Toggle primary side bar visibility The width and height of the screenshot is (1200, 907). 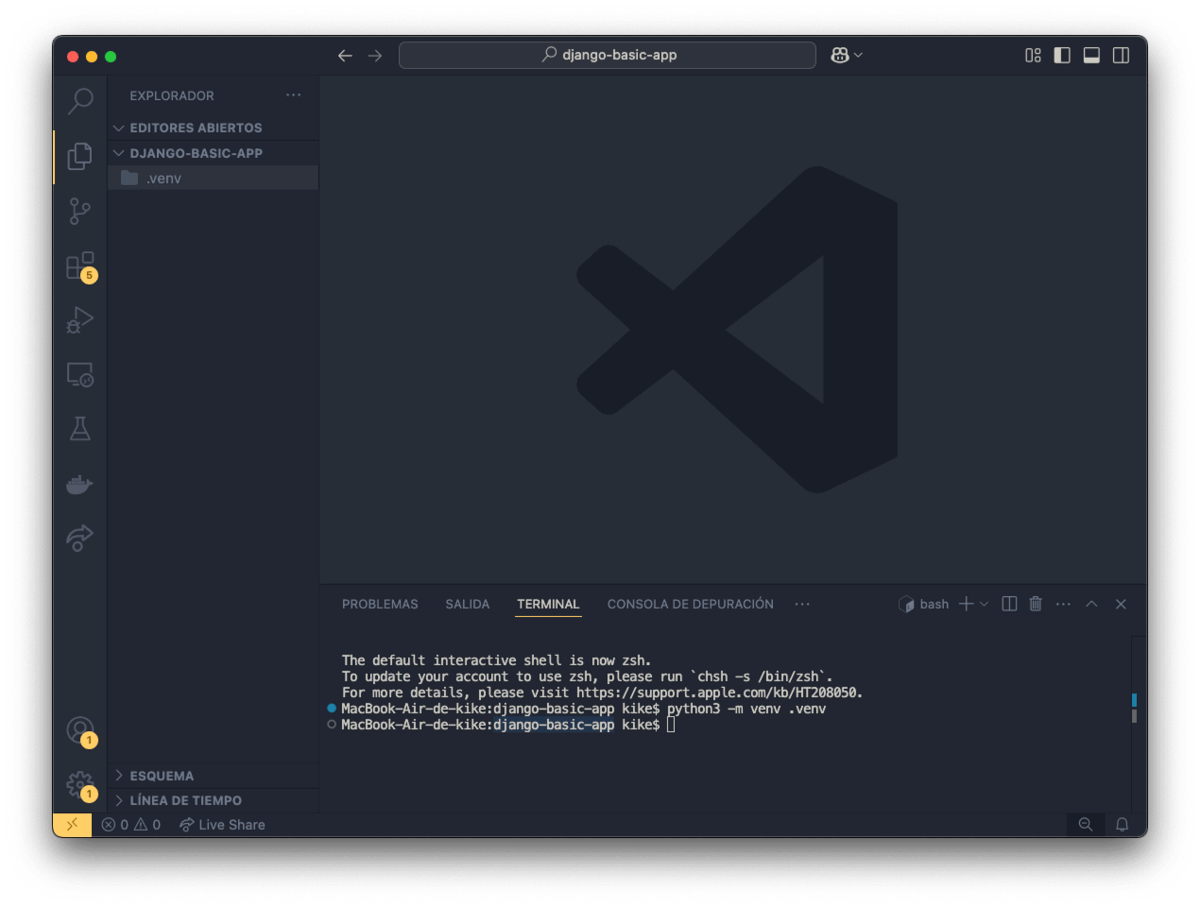[x=1062, y=56]
